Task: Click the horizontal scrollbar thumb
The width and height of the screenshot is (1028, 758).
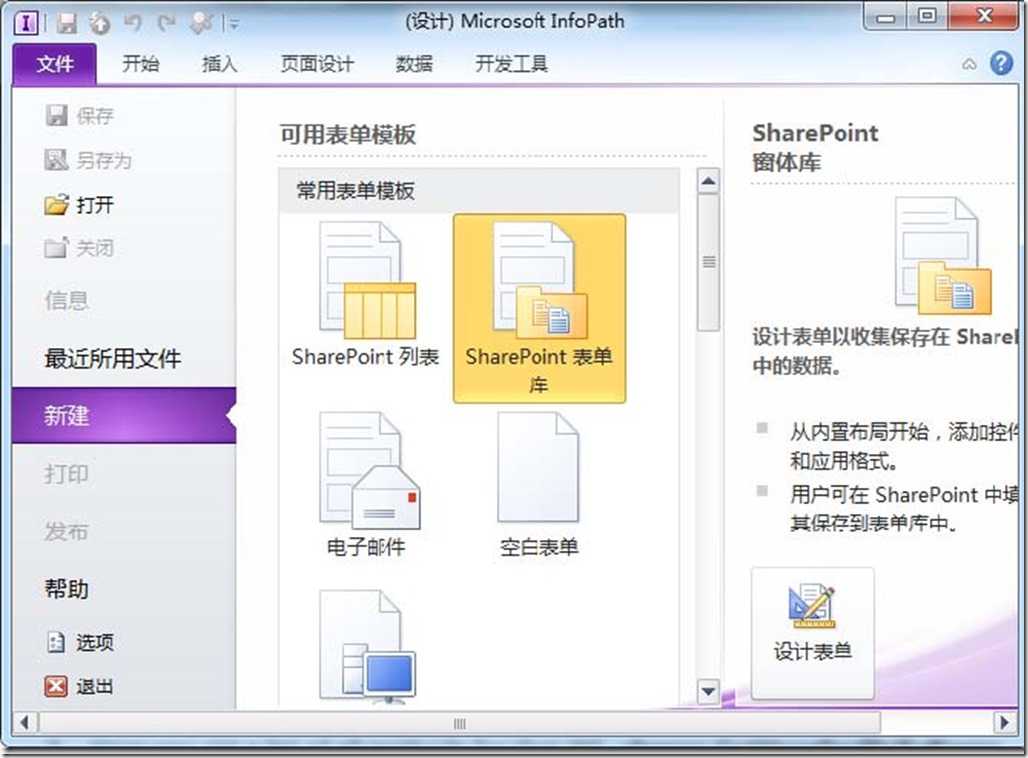Action: point(460,723)
